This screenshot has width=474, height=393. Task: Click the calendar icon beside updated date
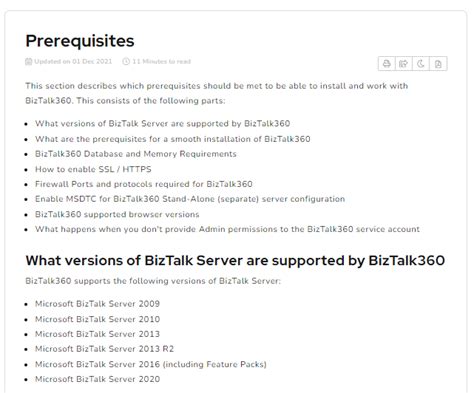(x=29, y=62)
